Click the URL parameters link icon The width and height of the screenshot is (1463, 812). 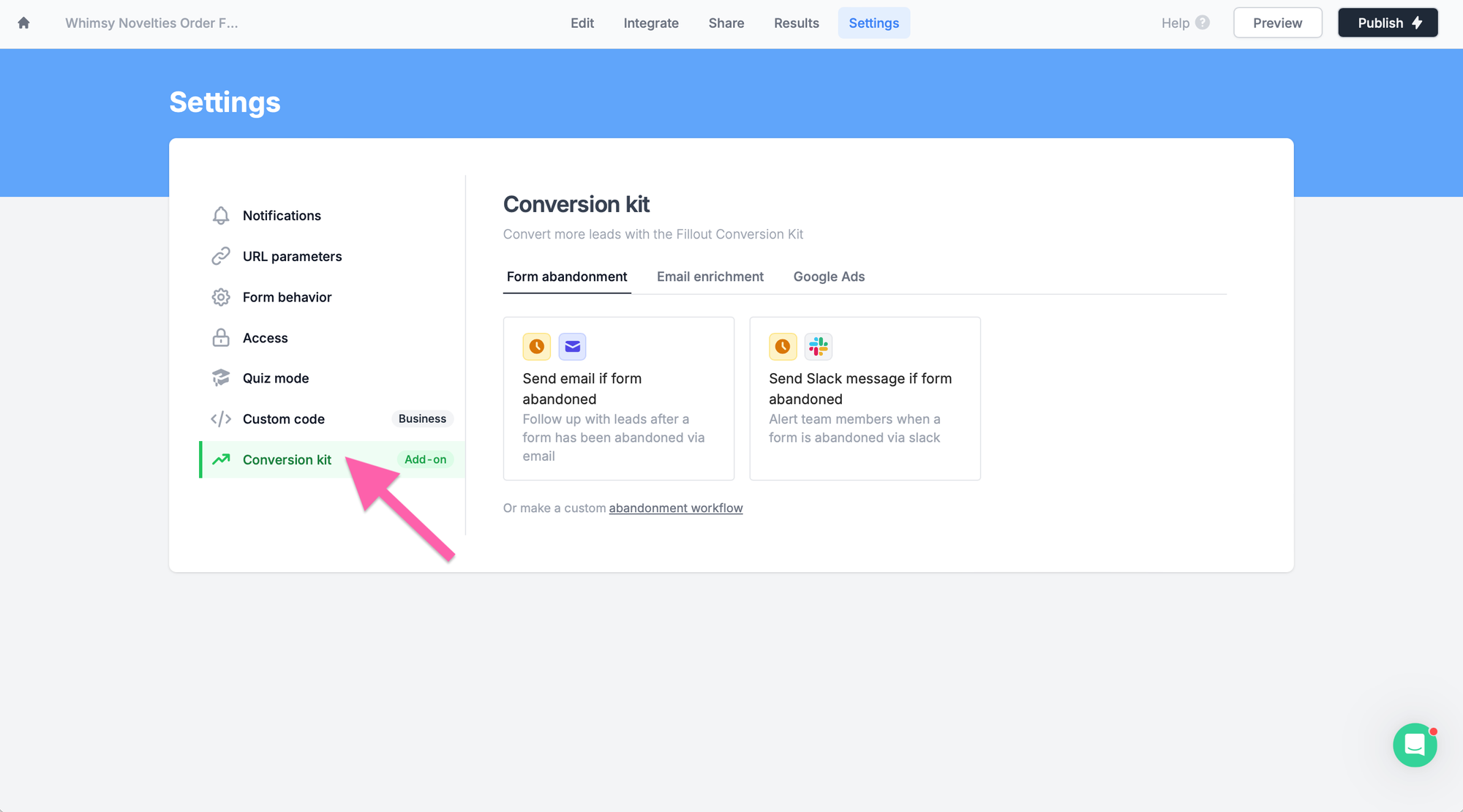click(x=219, y=256)
